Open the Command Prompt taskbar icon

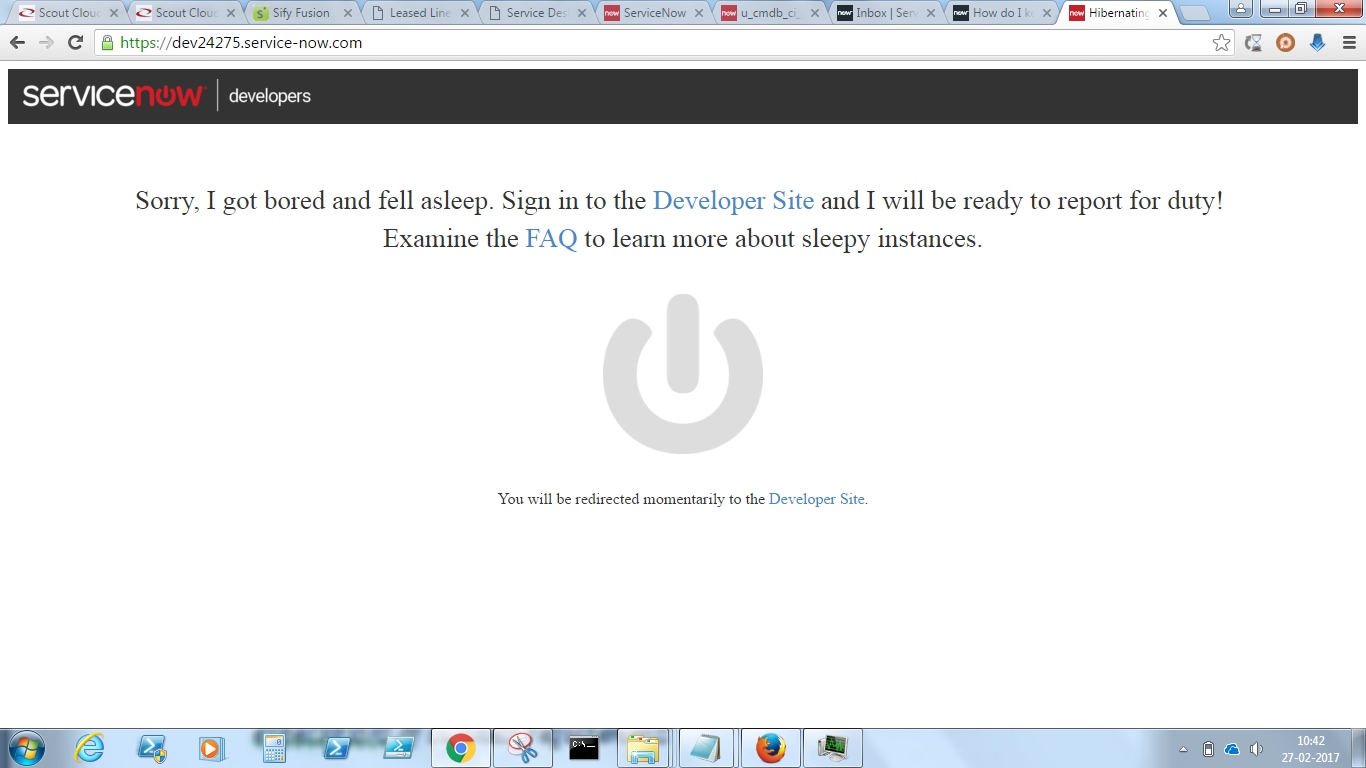coord(584,748)
